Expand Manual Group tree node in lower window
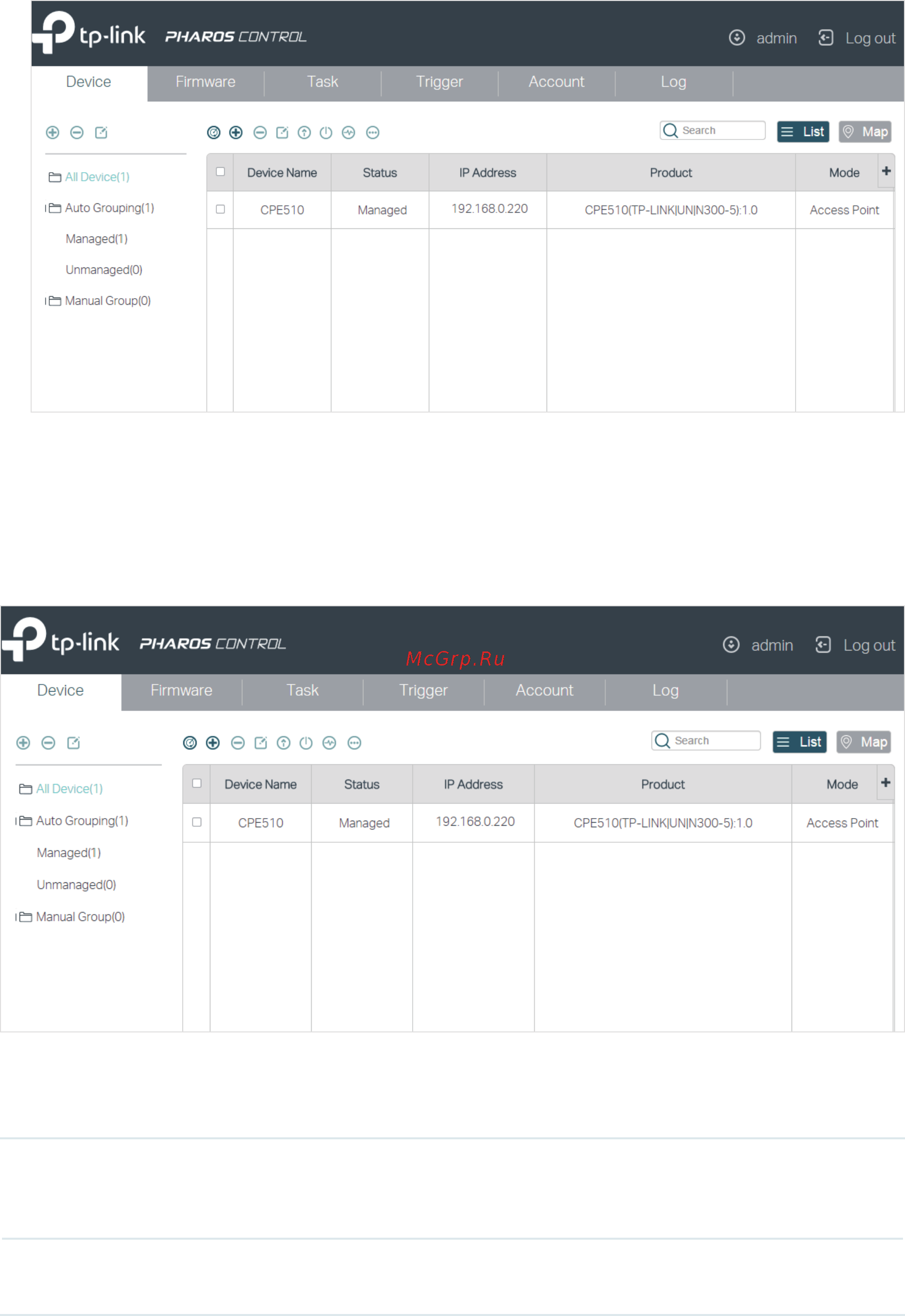 [x=17, y=917]
